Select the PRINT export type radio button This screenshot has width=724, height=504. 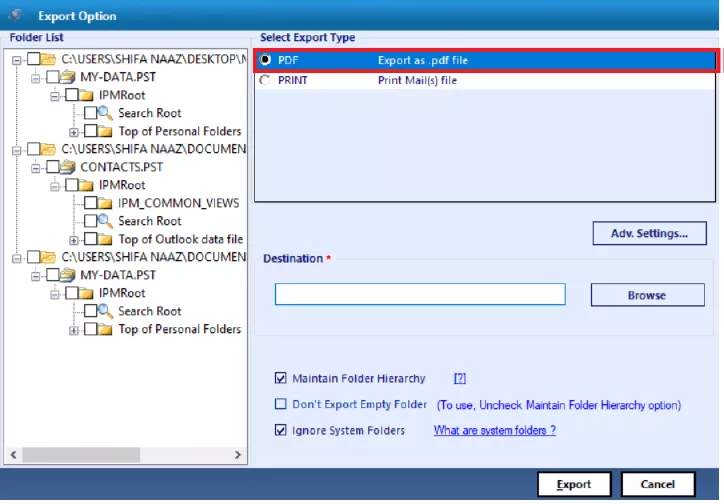tap(264, 80)
